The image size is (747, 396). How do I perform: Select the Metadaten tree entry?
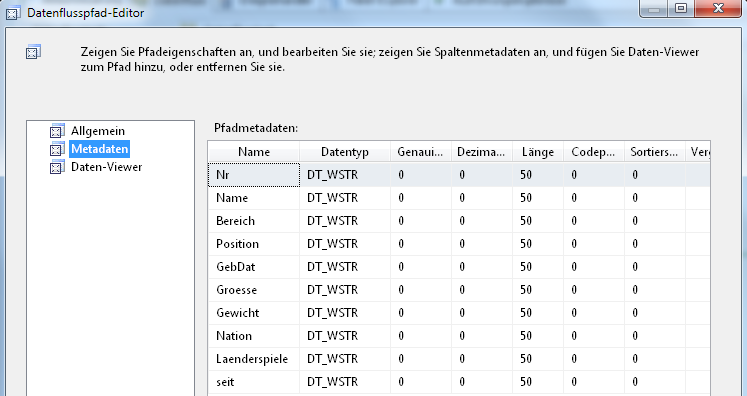(100, 149)
